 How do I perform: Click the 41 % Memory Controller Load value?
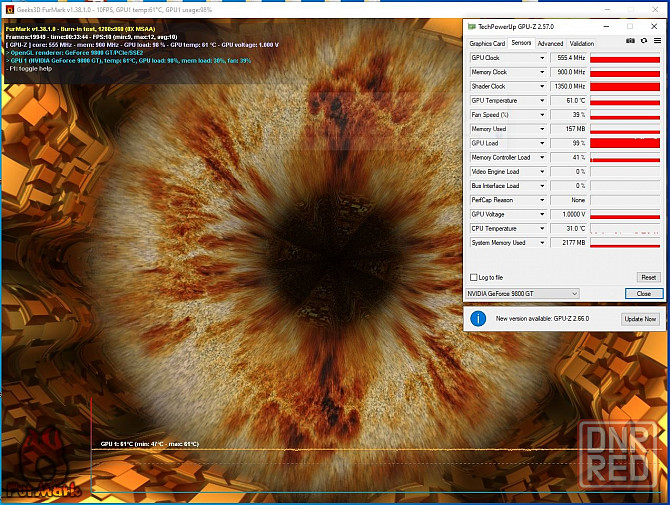click(x=569, y=157)
